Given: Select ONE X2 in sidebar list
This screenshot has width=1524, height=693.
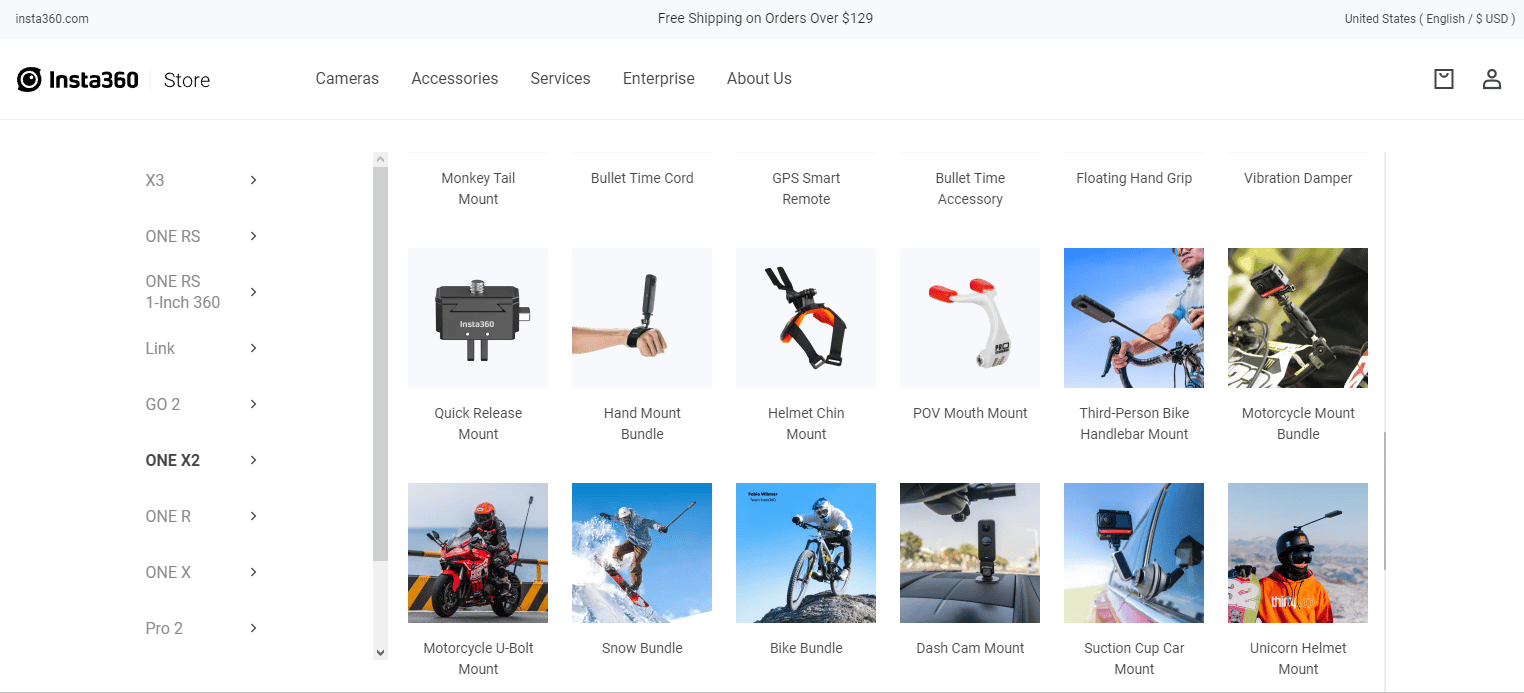Looking at the screenshot, I should (x=173, y=460).
